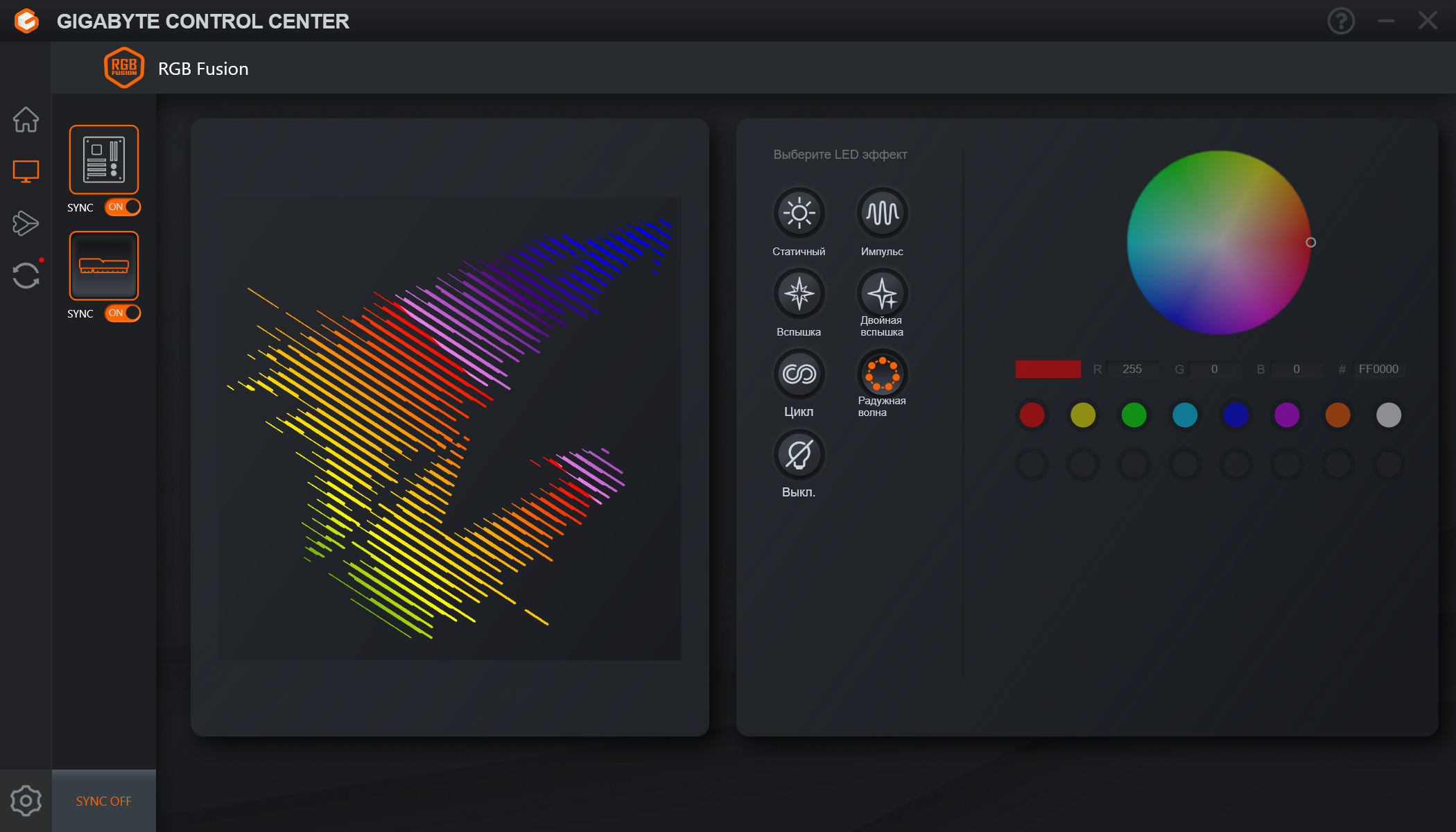Toggle memory module SYNC switch
Image resolution: width=1456 pixels, height=832 pixels.
(x=123, y=313)
